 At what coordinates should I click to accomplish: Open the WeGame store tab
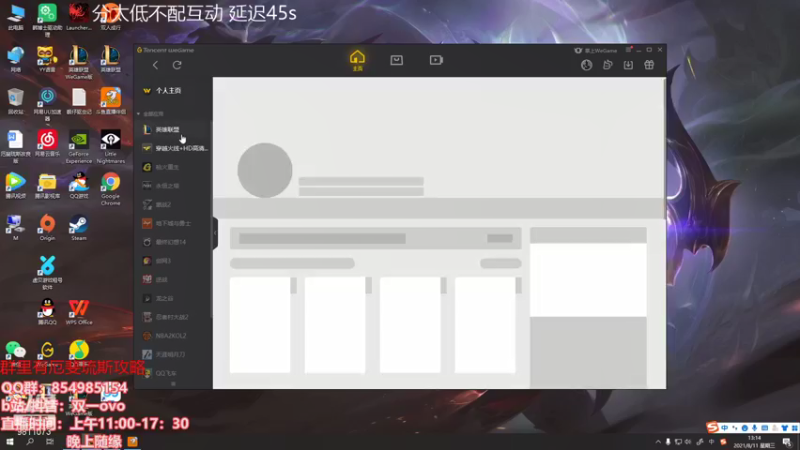pyautogui.click(x=396, y=60)
